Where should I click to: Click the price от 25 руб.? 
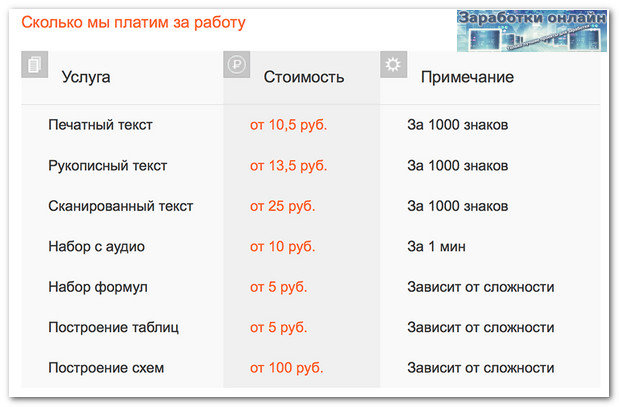pyautogui.click(x=283, y=206)
